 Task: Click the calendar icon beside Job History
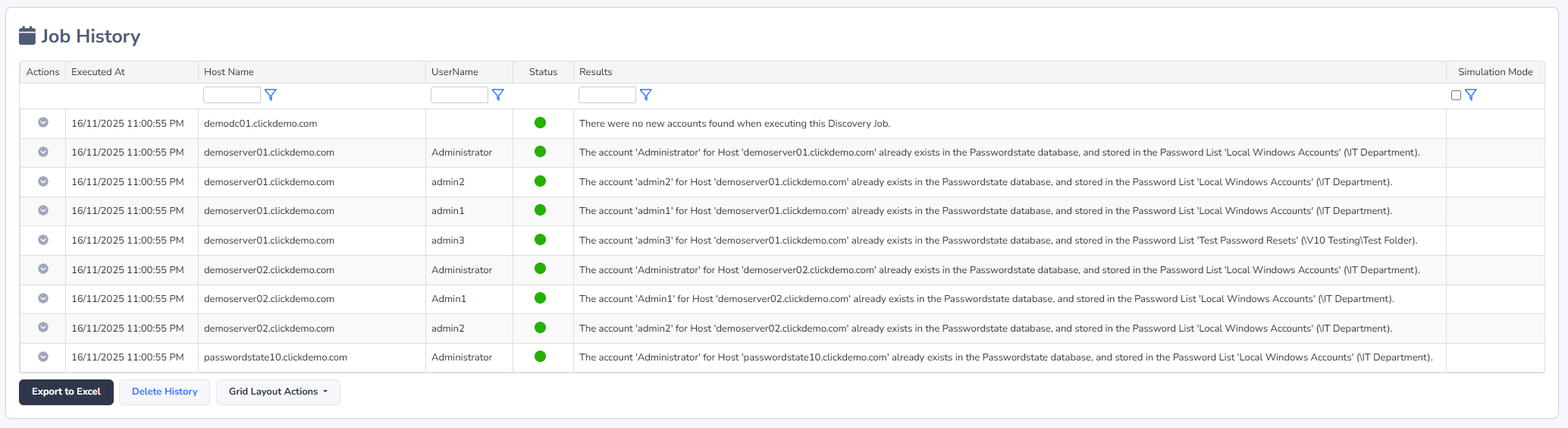point(27,36)
